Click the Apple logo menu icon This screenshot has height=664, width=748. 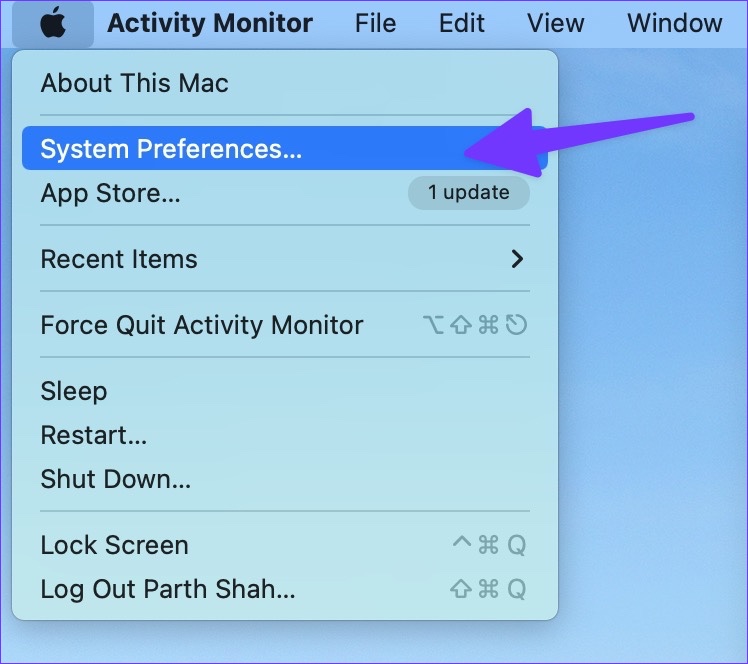click(52, 23)
